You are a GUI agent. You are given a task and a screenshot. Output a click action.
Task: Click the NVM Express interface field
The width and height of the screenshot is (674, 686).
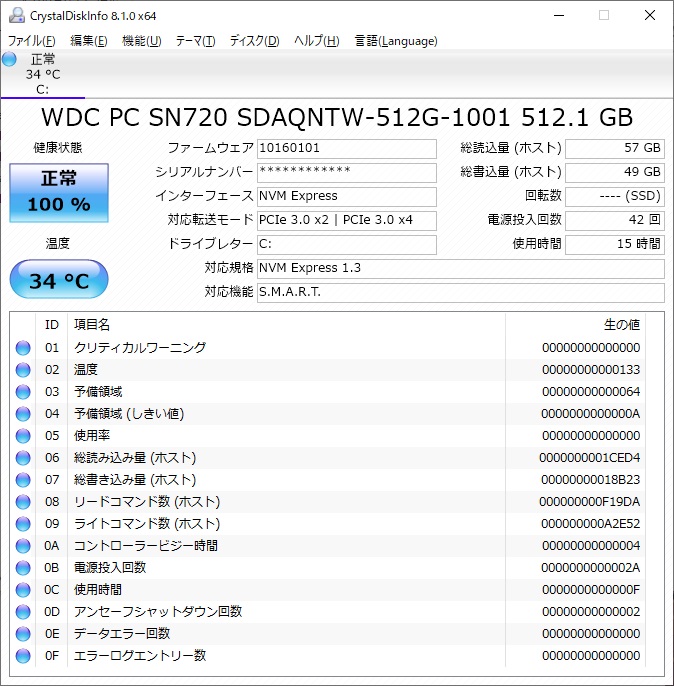[x=346, y=196]
